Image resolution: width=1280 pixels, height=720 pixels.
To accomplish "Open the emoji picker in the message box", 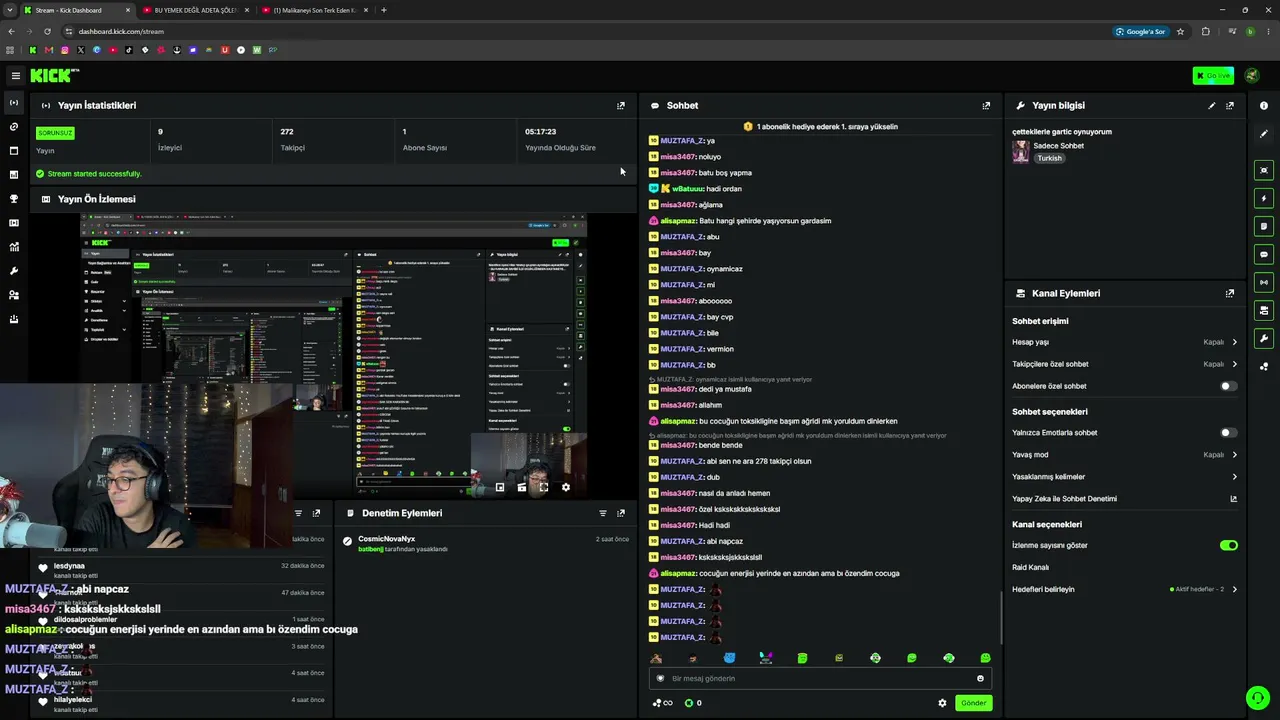I will (x=980, y=678).
